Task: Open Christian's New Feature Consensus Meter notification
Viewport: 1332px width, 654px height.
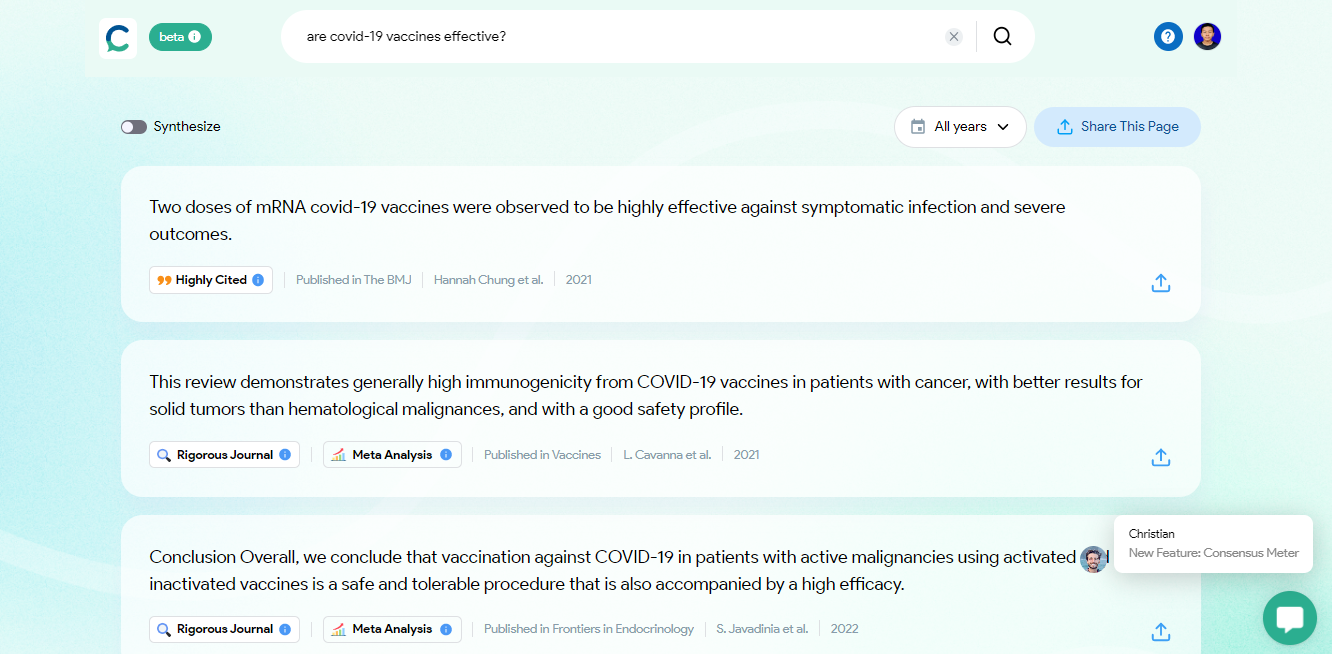Action: point(1213,544)
